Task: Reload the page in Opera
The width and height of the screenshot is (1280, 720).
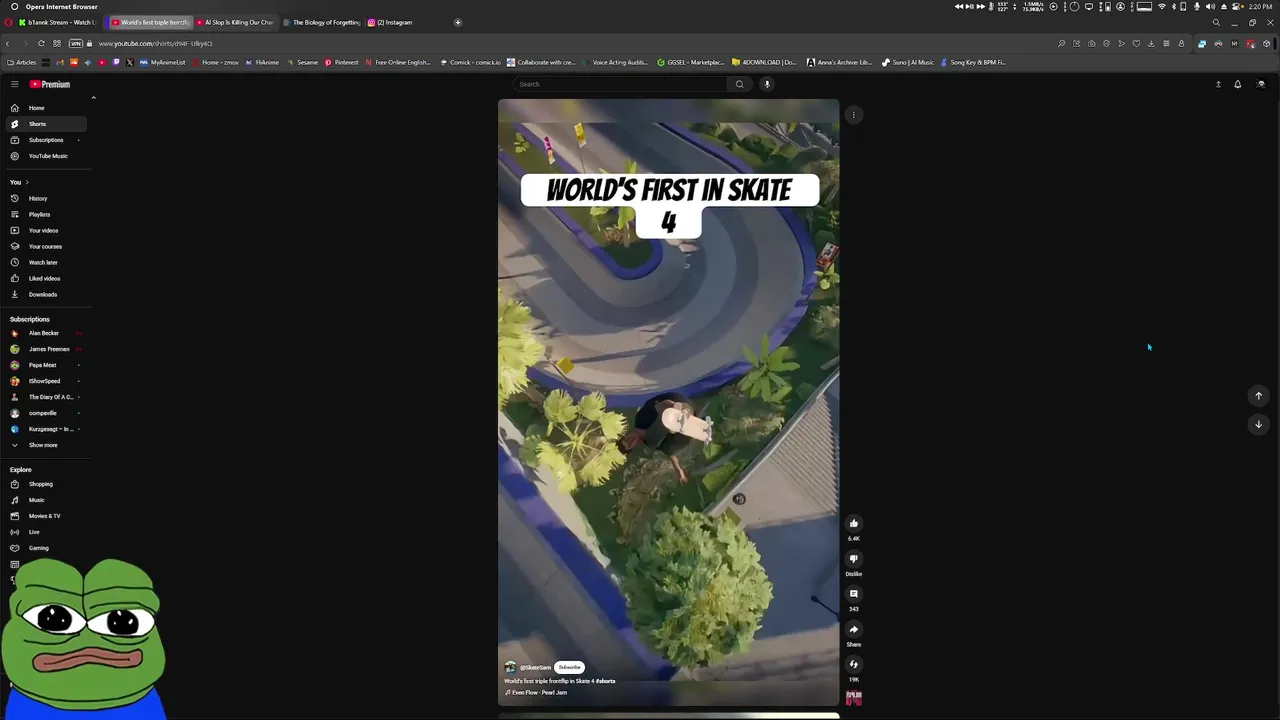Action: 41,43
